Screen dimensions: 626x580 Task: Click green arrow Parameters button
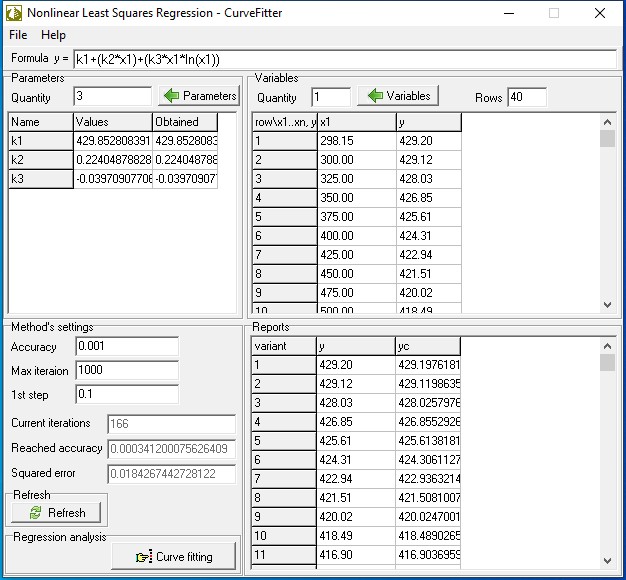point(199,96)
